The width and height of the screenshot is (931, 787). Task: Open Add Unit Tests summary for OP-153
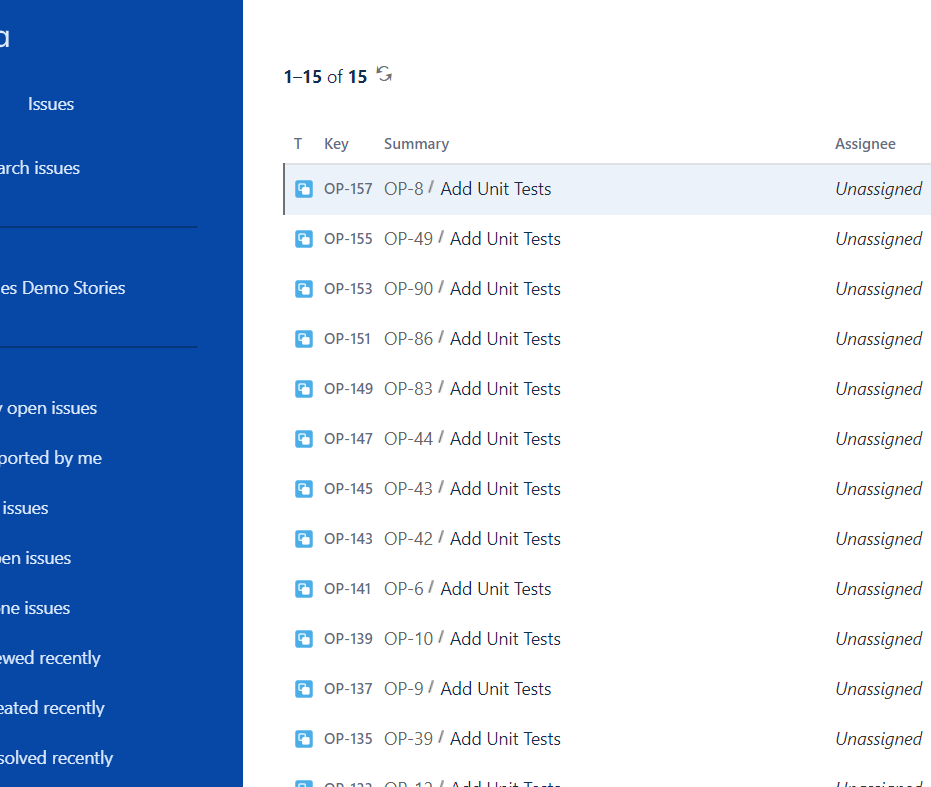pos(505,289)
